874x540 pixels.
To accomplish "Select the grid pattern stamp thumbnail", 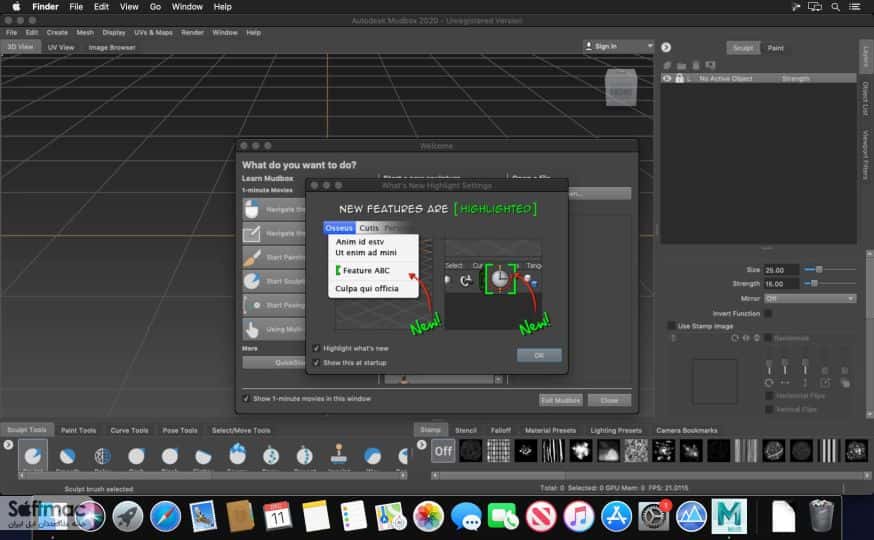I will click(498, 451).
